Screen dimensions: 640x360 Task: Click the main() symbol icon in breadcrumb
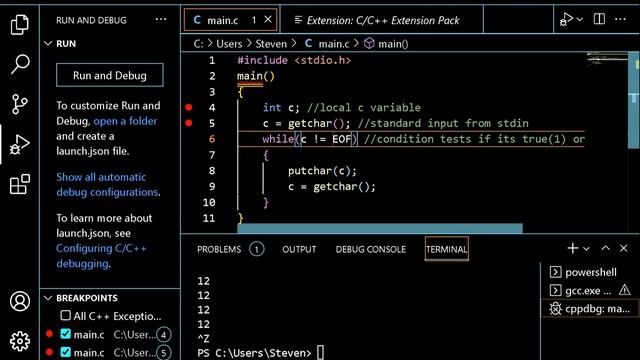pos(369,43)
